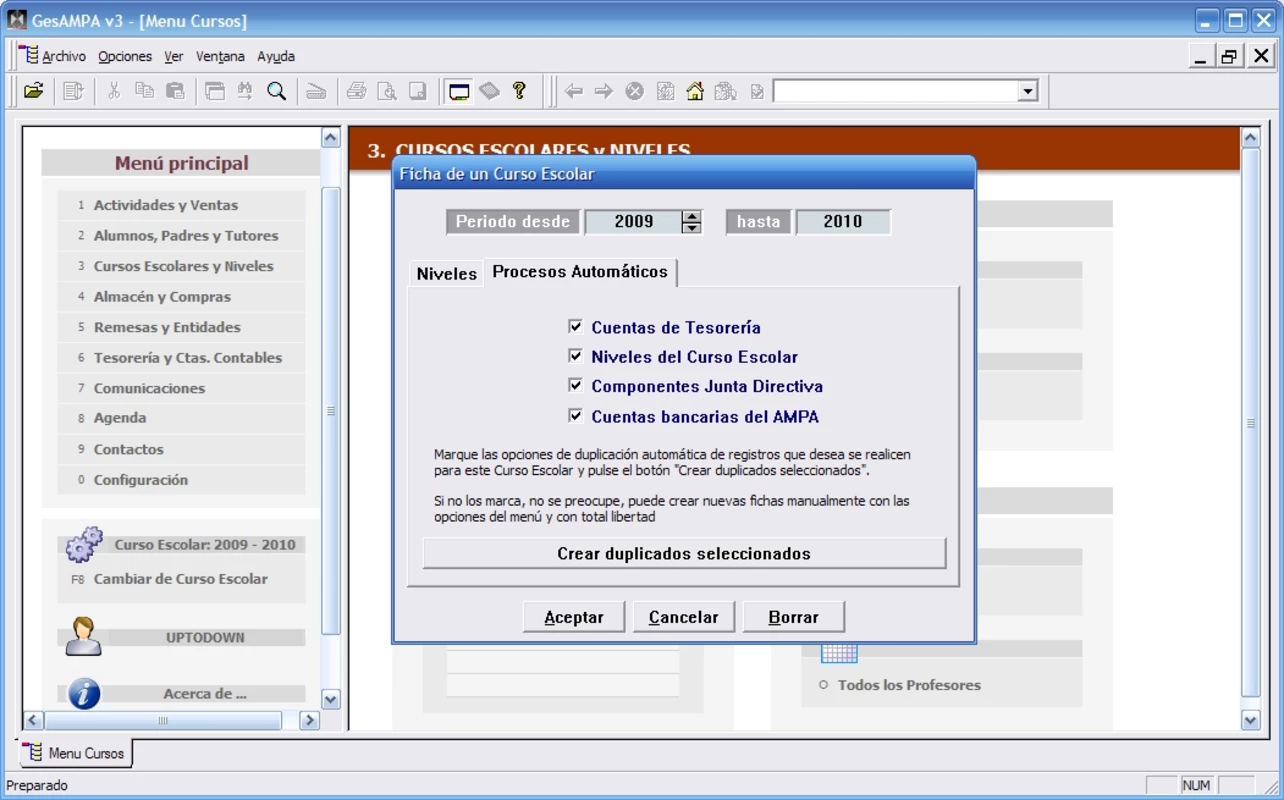Image resolution: width=1284 pixels, height=800 pixels.
Task: Click Cambiar de Curso Escolar link
Action: pos(181,579)
